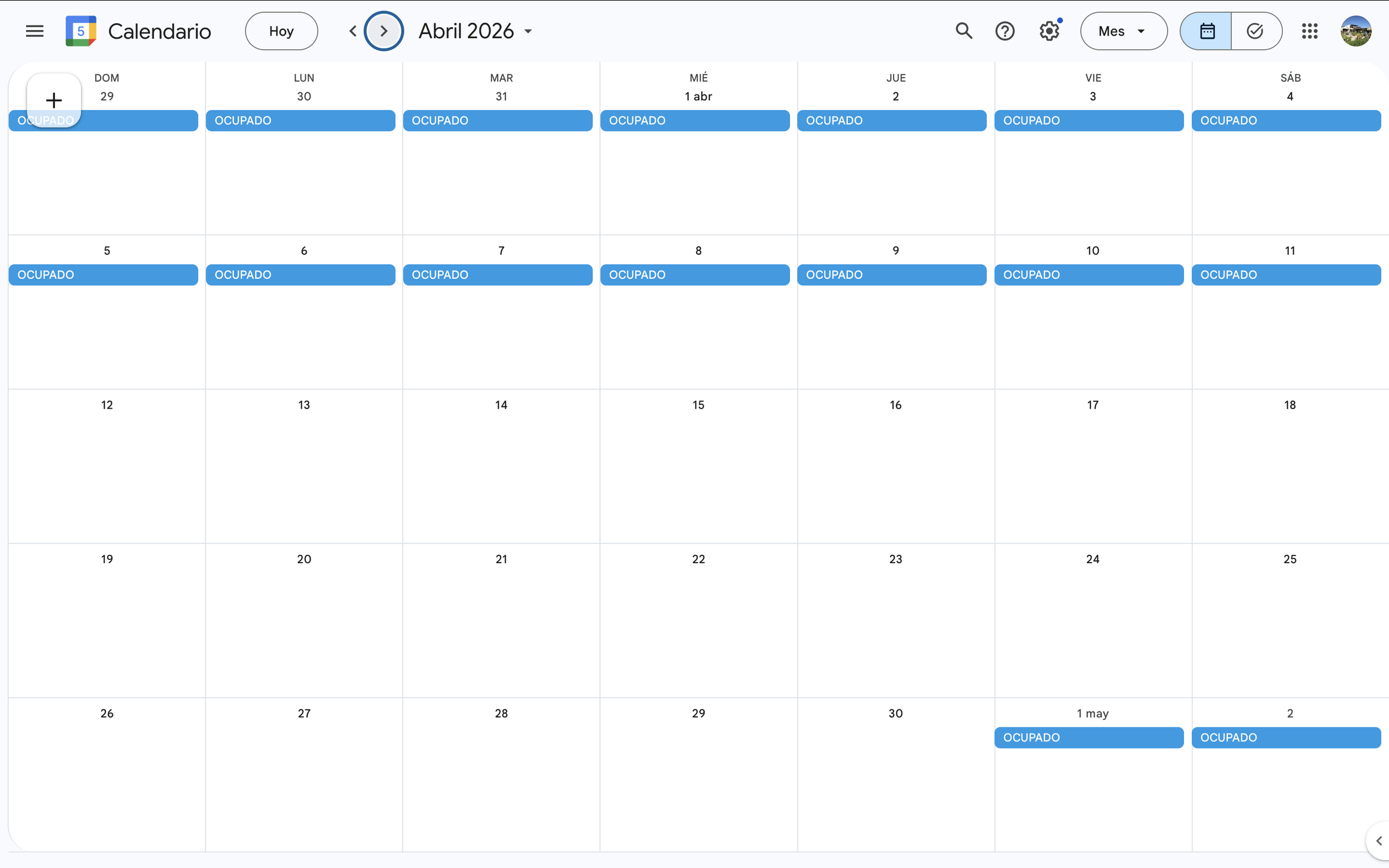Select the day number 15
This screenshot has width=1389, height=868.
click(x=698, y=405)
